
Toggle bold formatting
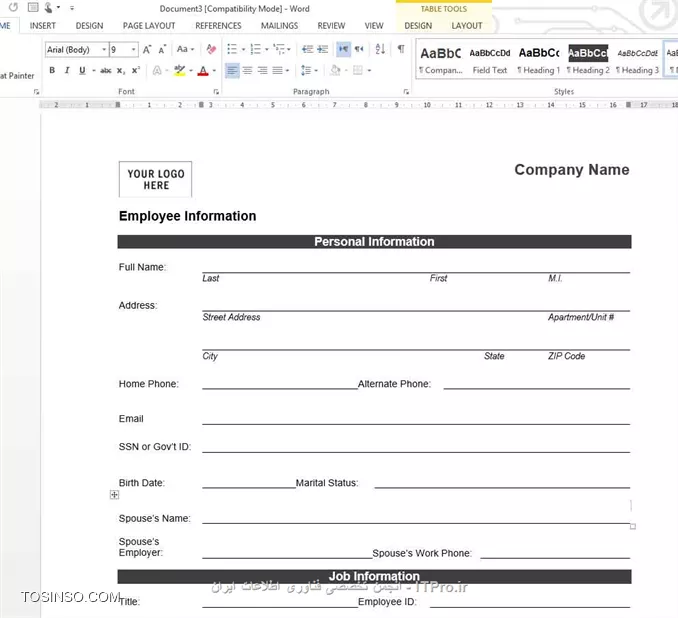pos(52,70)
